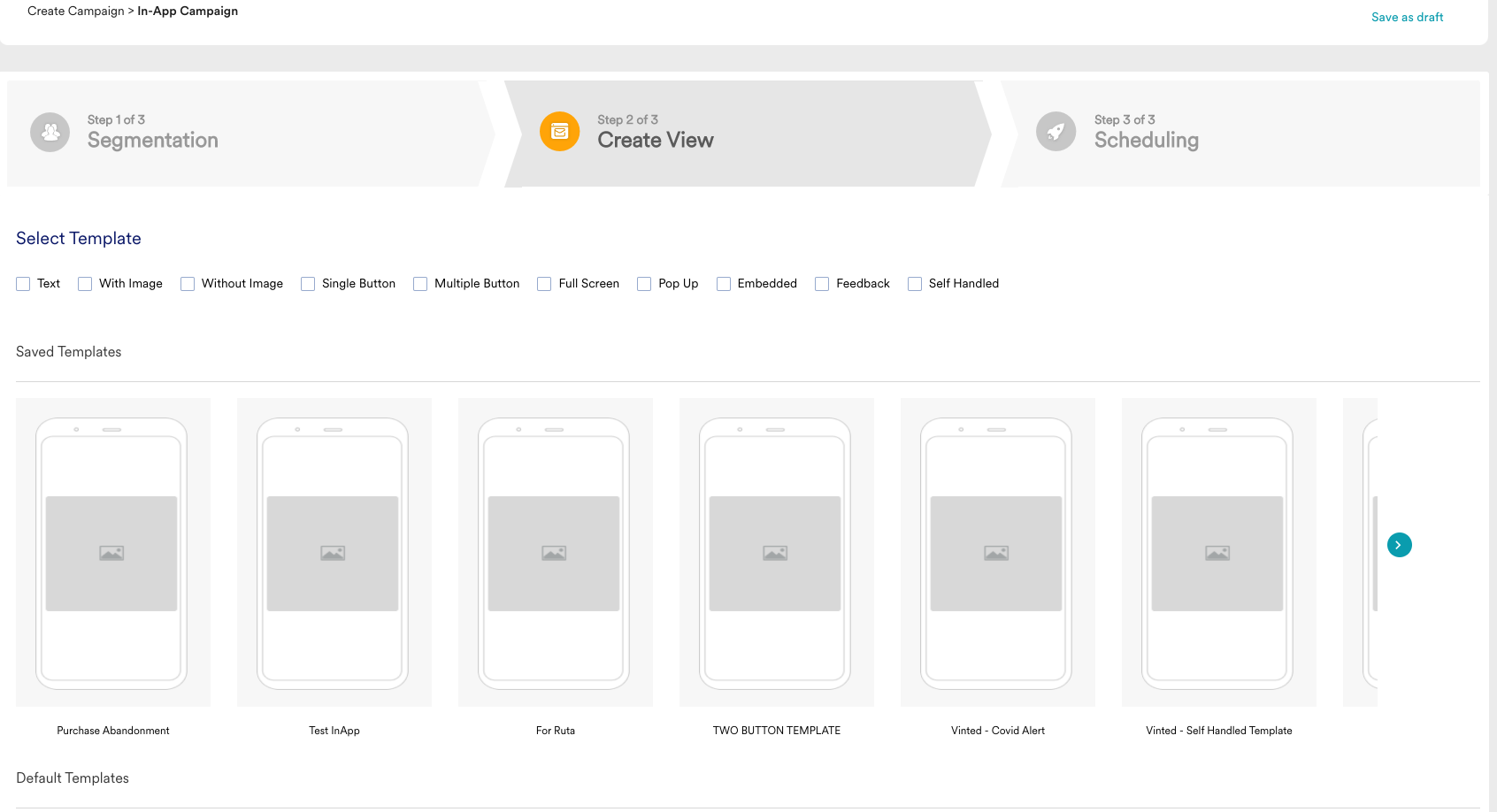Select Vinted - Self Handled Template
The width and height of the screenshot is (1497, 812).
(1219, 552)
